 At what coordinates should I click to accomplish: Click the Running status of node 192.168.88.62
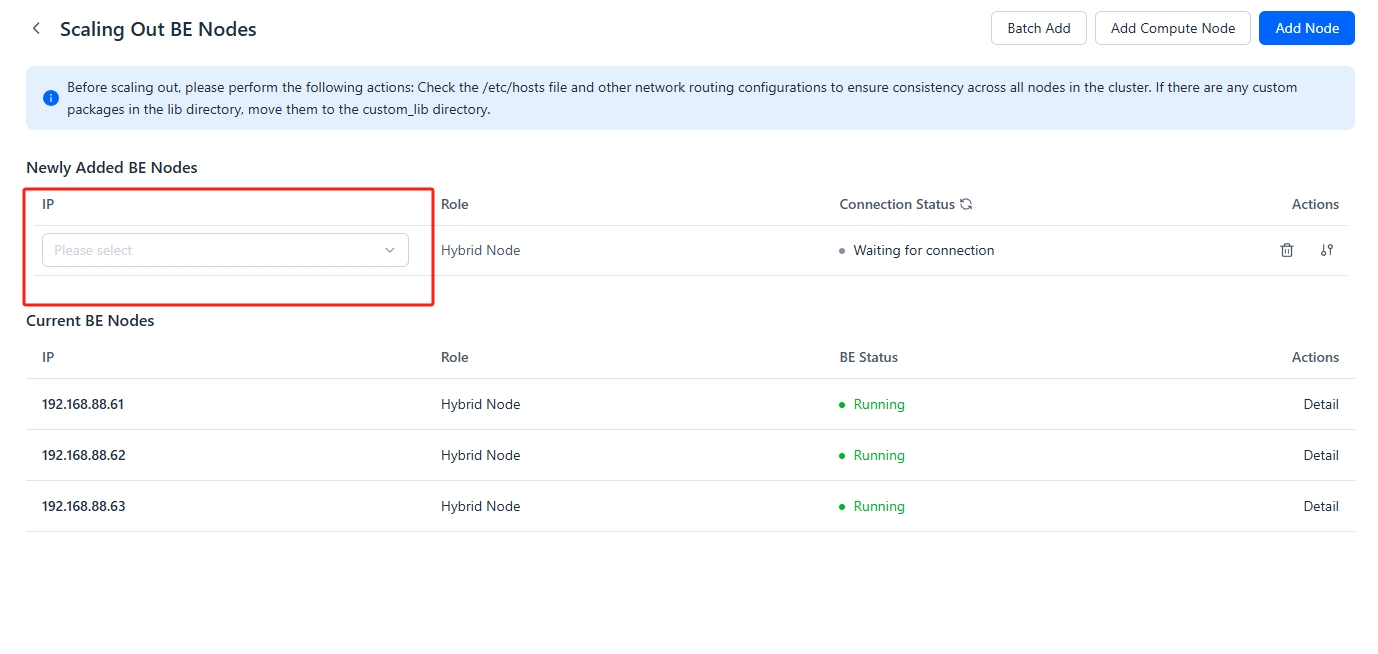[878, 455]
